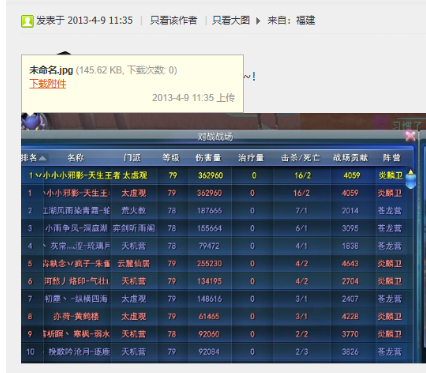Click the 伤害量 column header
Screen dimensions: 426x373
(x=208, y=158)
